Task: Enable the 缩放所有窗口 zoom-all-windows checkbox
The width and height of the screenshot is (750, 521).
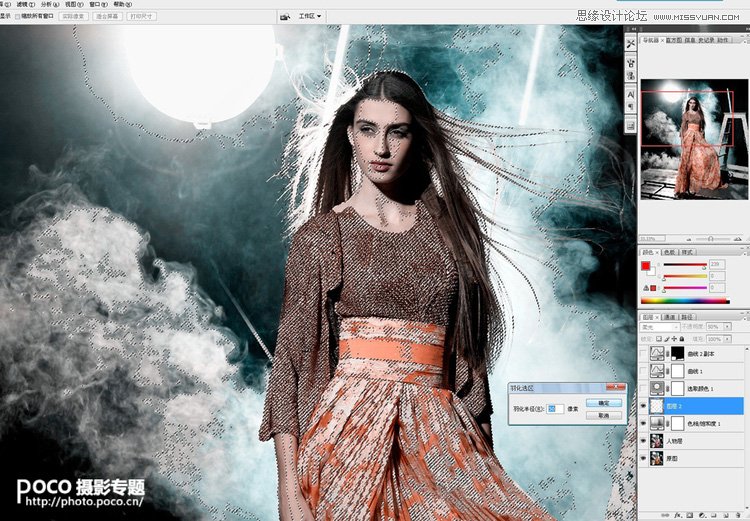Action: (x=18, y=16)
